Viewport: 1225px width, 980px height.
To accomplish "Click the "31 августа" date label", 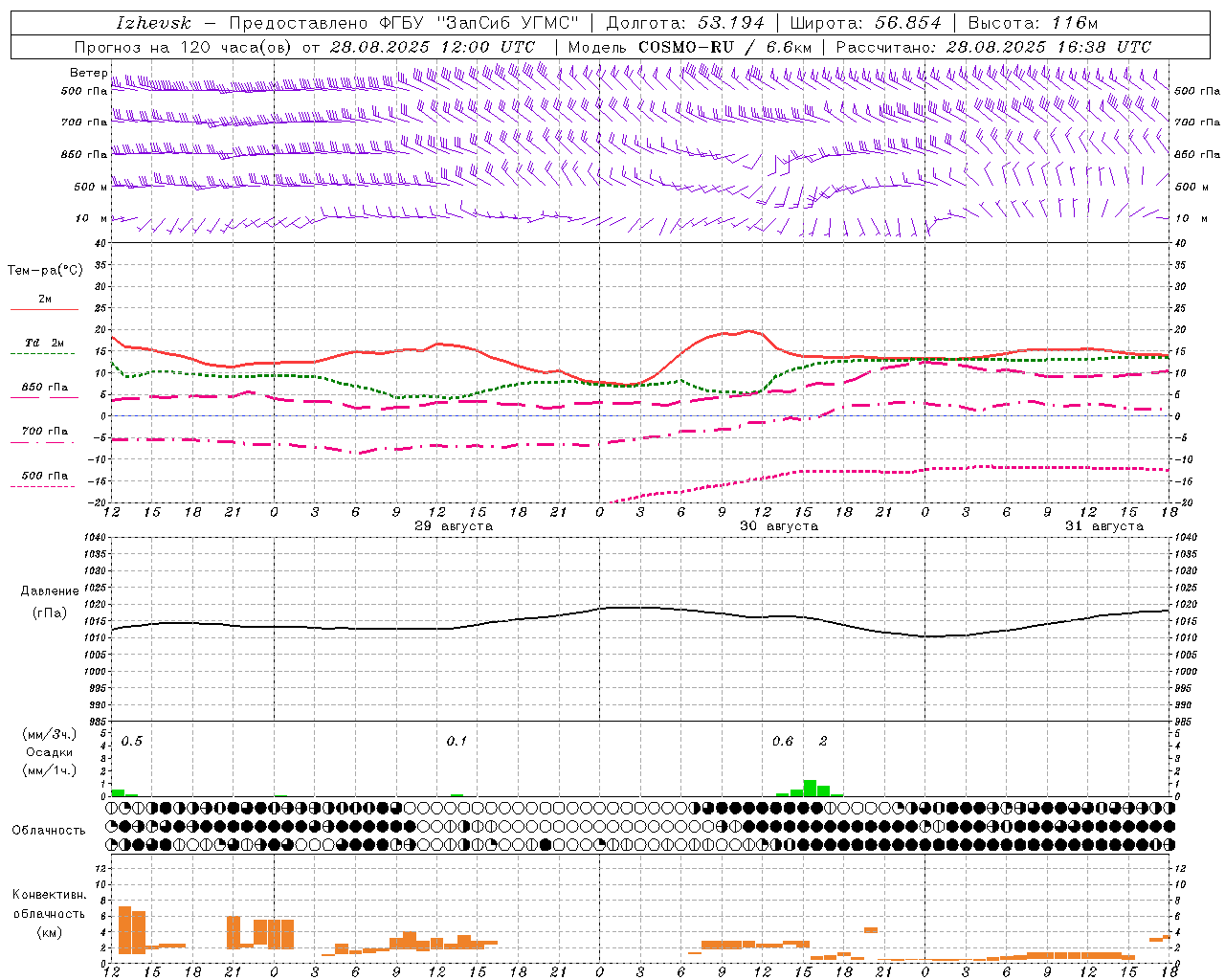I will click(x=1104, y=526).
